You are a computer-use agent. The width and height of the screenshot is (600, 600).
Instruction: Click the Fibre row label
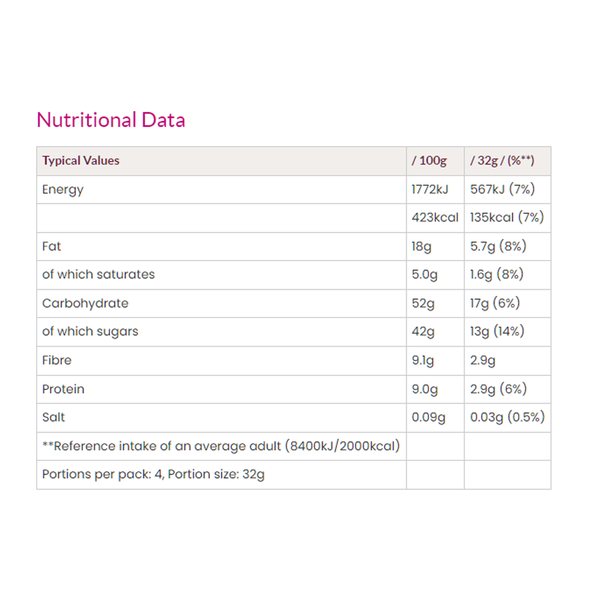pos(56,360)
